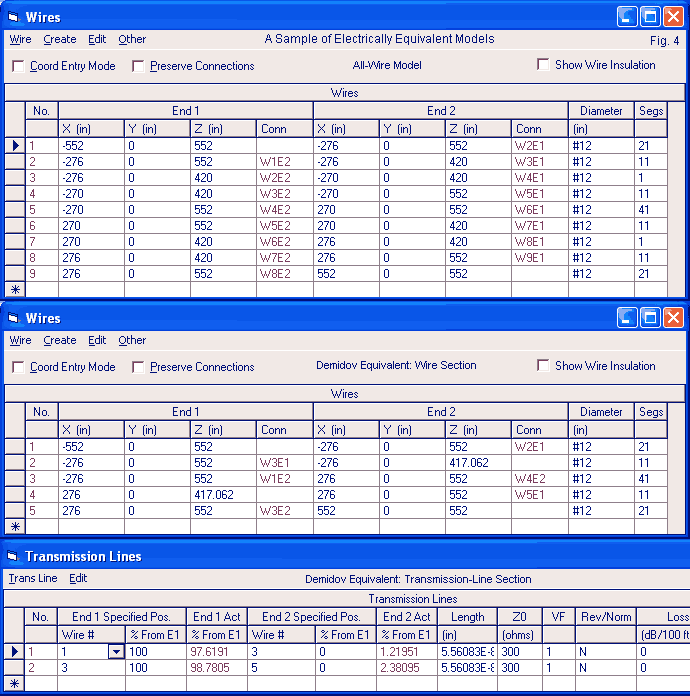690x696 pixels.
Task: Maximize the top Wires window
Action: 649,16
